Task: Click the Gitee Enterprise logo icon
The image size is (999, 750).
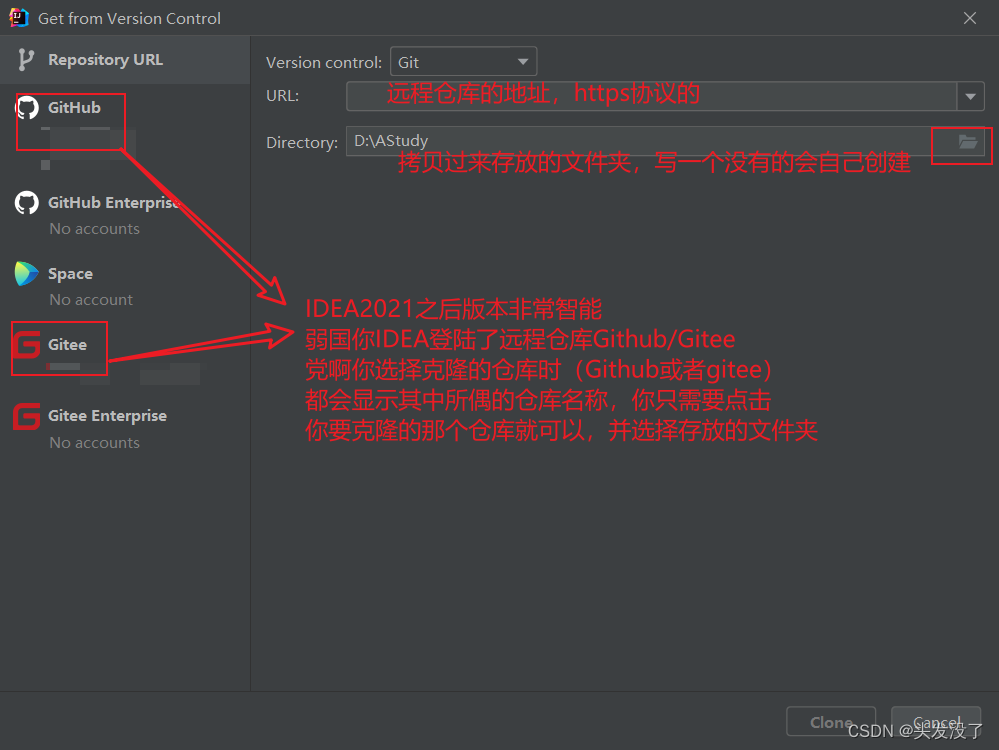Action: point(27,416)
